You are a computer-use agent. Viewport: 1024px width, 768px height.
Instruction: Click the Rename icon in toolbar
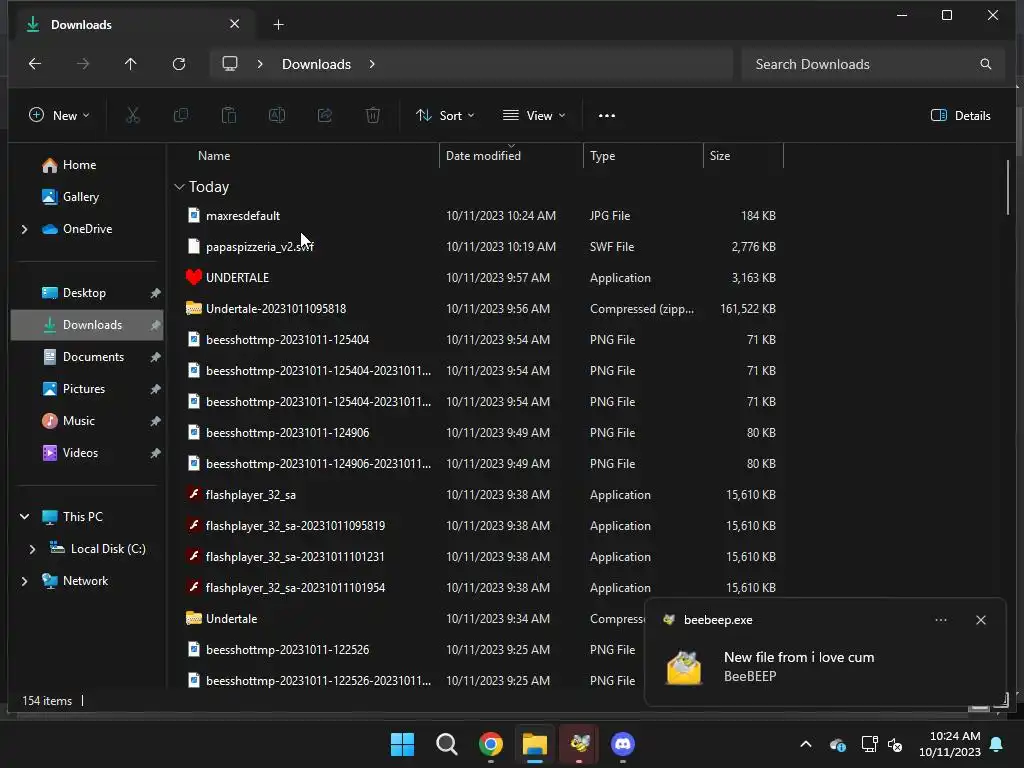click(x=277, y=116)
